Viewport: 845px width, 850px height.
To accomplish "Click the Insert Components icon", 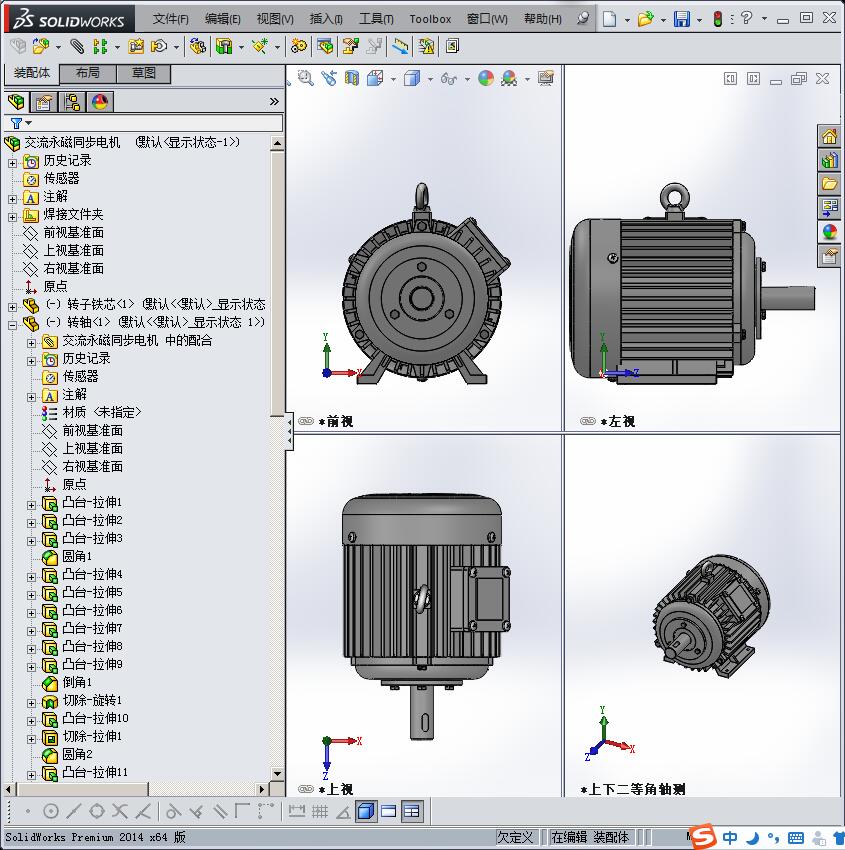I will coord(41,47).
